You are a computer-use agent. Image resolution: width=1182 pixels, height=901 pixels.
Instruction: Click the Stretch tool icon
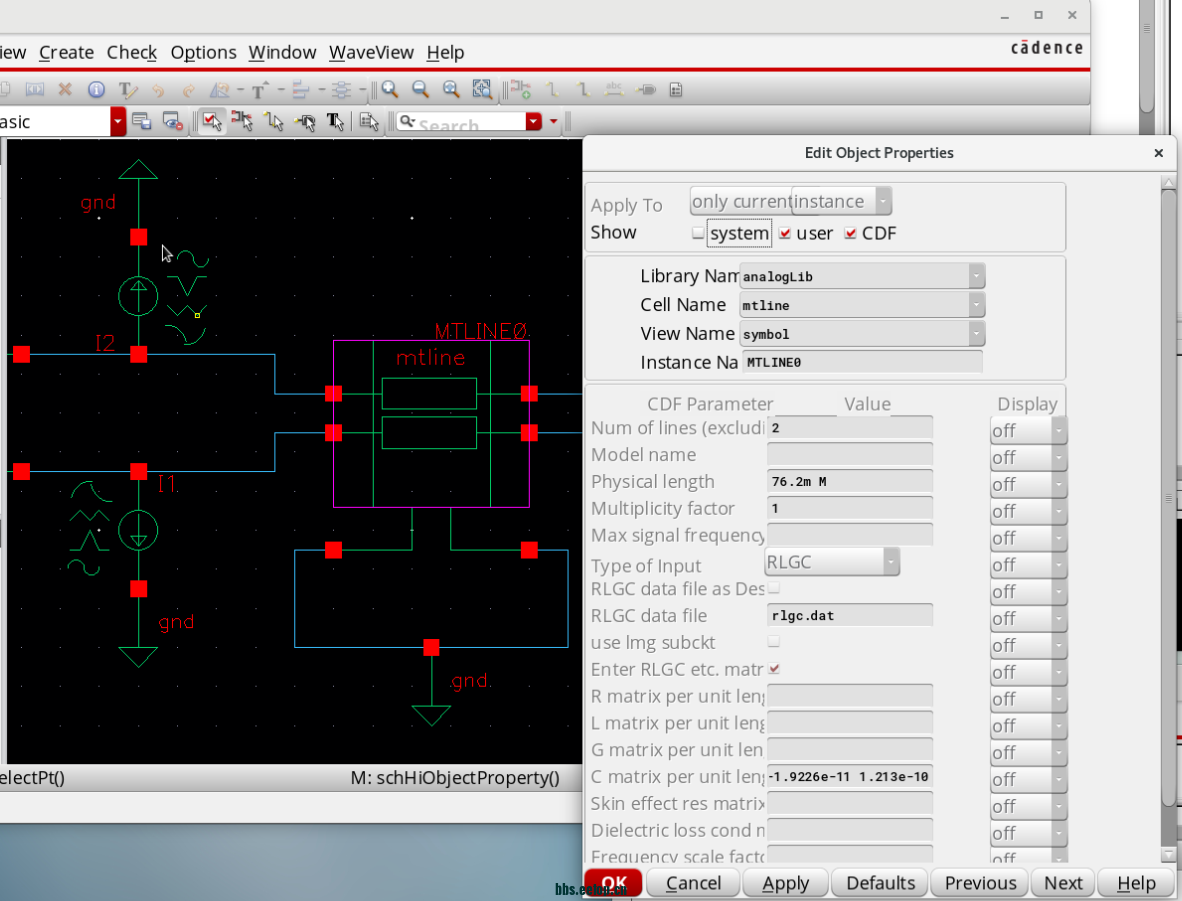tap(35, 90)
